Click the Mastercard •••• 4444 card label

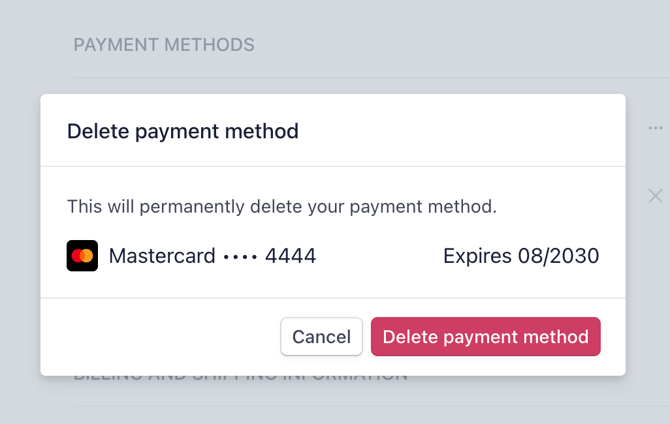tap(212, 256)
